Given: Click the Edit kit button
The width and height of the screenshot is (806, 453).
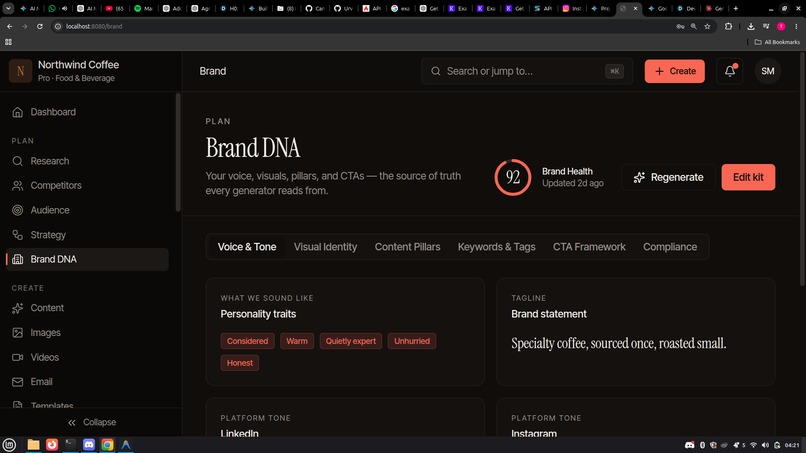Looking at the screenshot, I should click(x=748, y=177).
